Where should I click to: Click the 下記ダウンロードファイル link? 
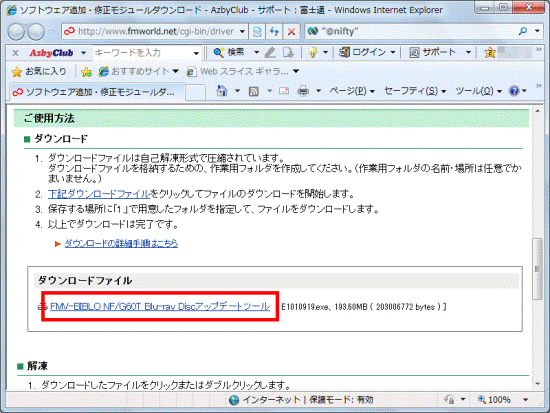[99, 194]
